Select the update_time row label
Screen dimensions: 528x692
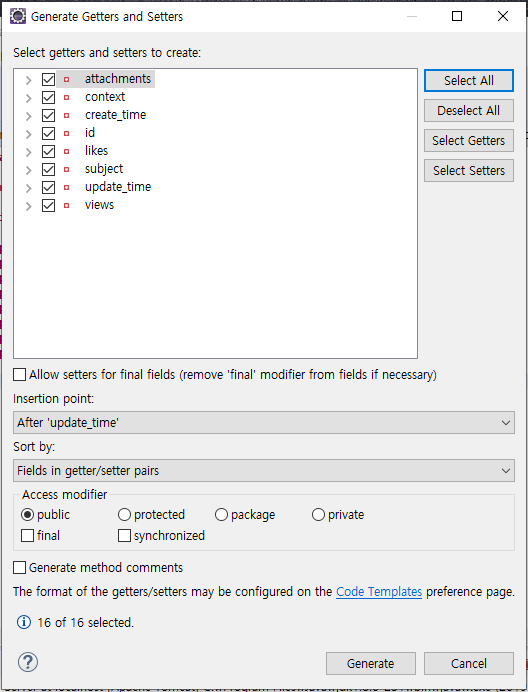(118, 187)
